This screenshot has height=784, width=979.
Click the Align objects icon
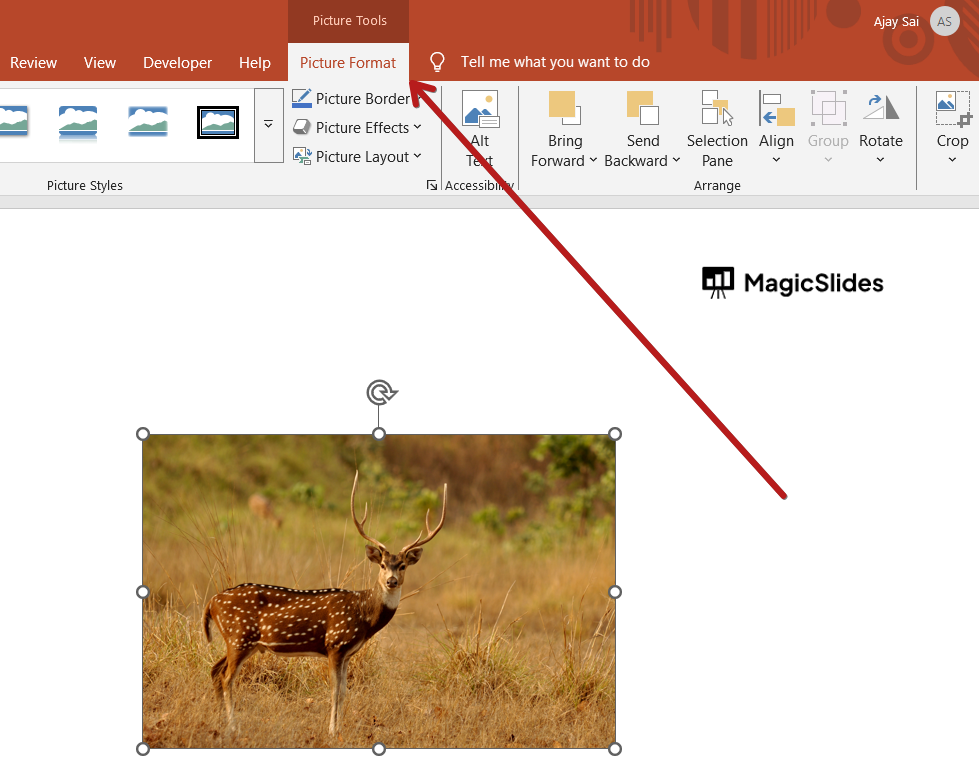tap(776, 108)
